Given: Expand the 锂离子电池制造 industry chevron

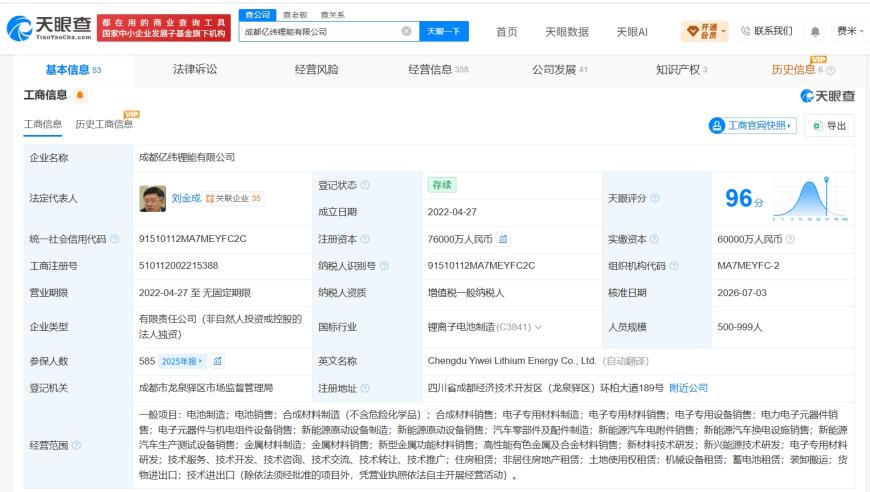Looking at the screenshot, I should pyautogui.click(x=538, y=327).
